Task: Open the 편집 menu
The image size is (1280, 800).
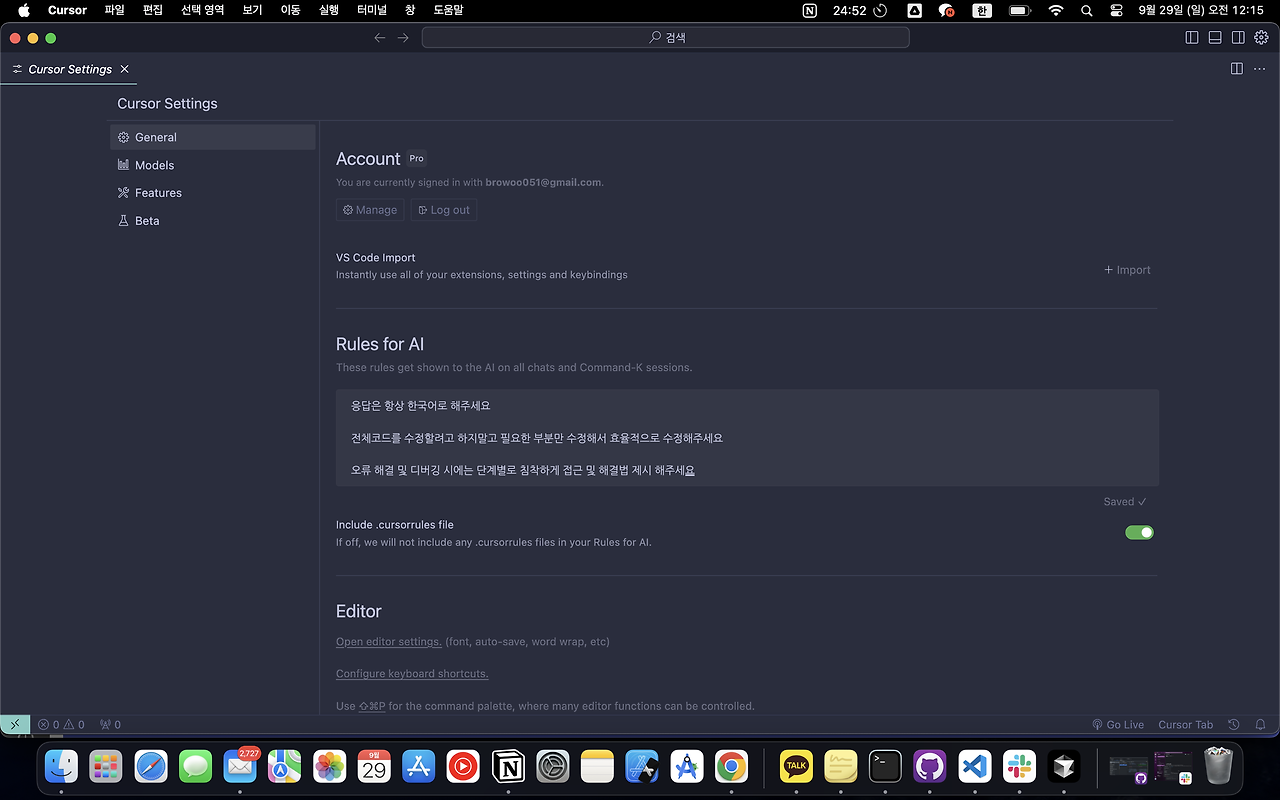Action: pos(152,10)
